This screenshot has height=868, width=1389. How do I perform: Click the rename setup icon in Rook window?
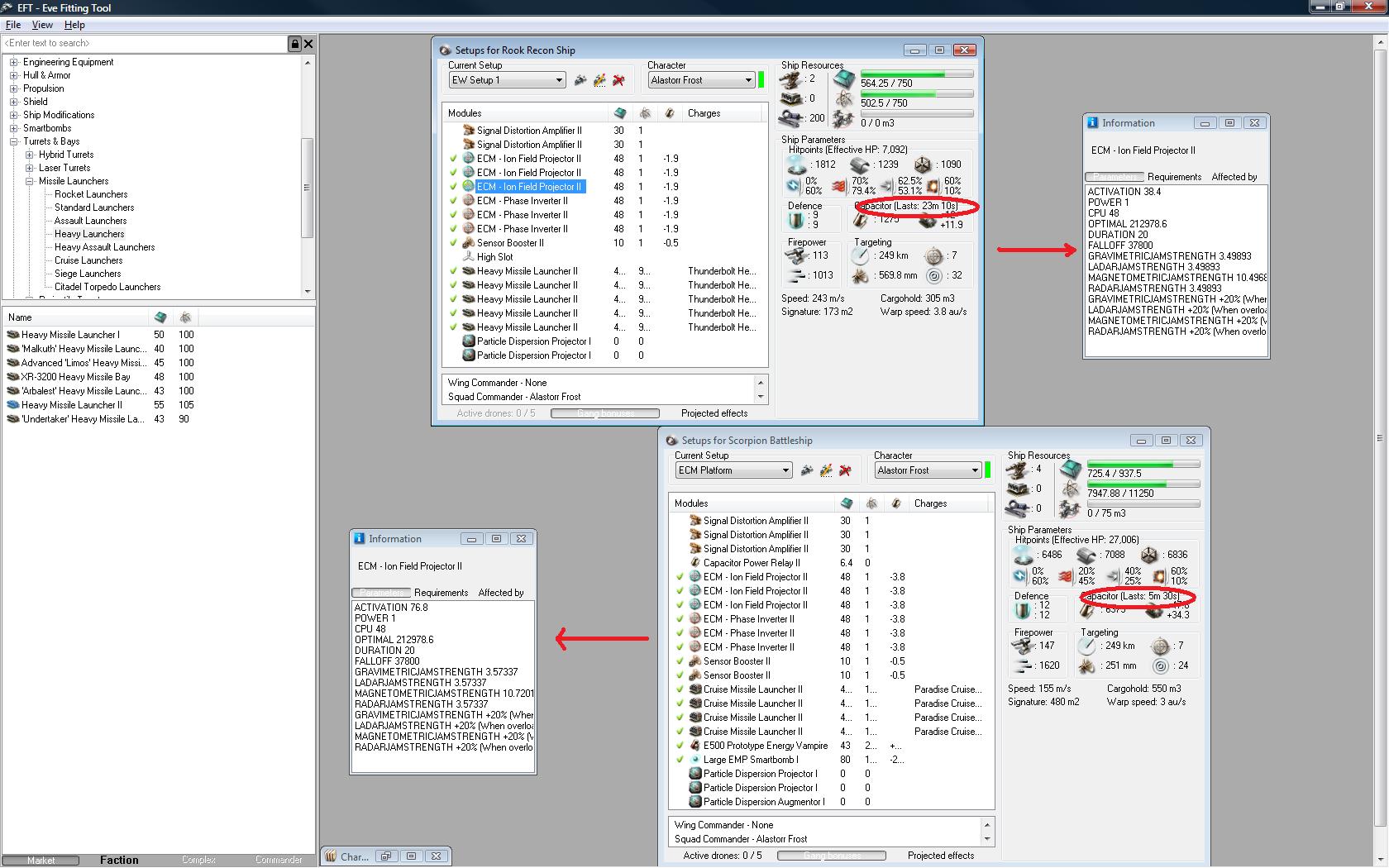599,80
